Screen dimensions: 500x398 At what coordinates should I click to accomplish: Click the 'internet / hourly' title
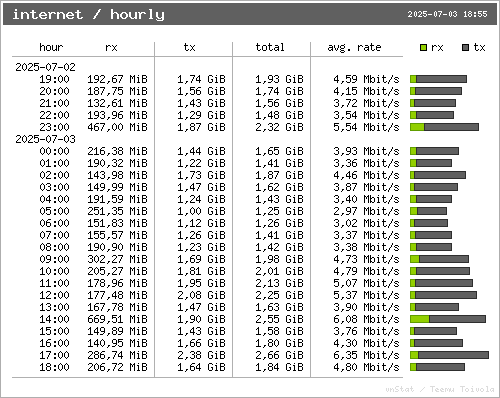tap(88, 15)
